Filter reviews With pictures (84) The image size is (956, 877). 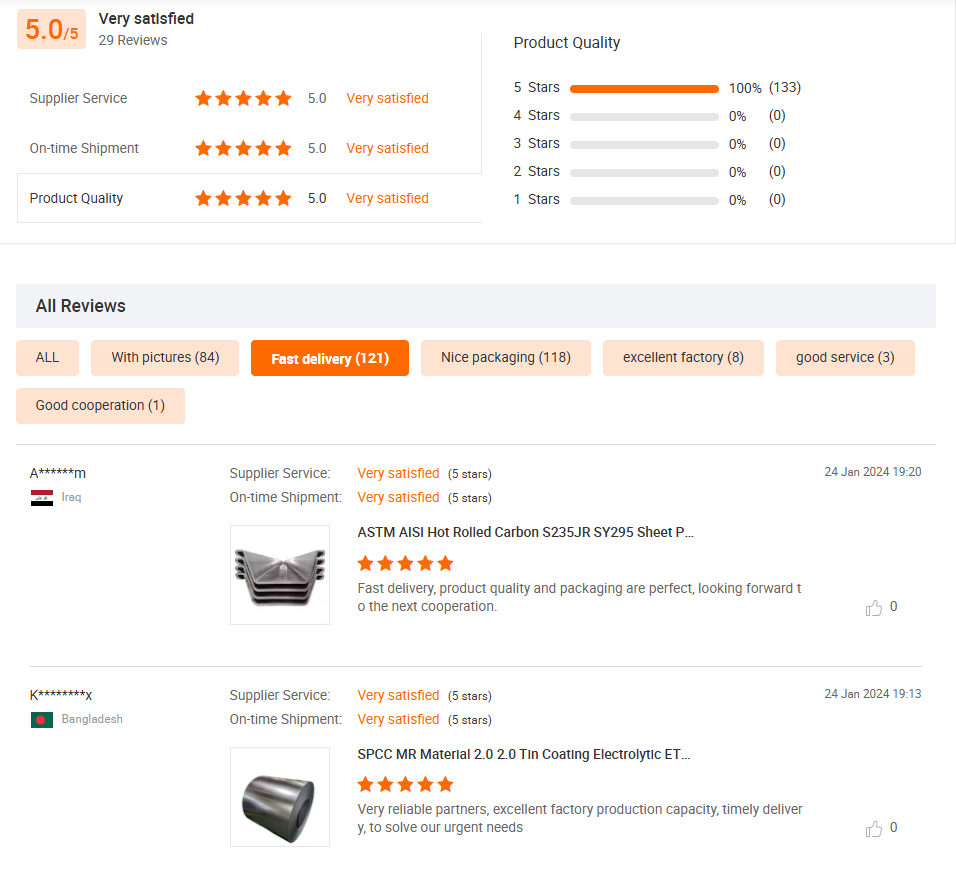click(x=165, y=358)
